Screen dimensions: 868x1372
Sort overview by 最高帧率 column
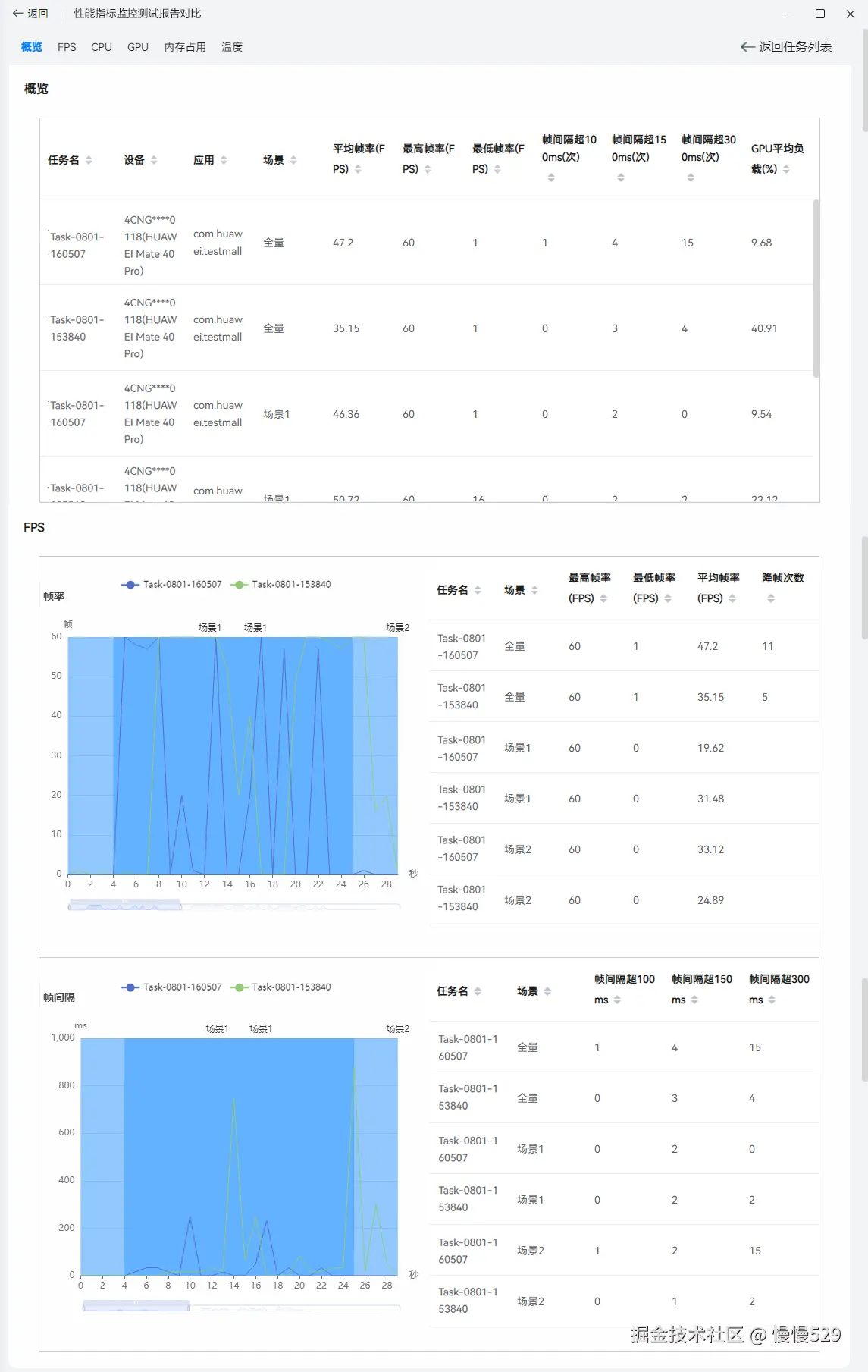pyautogui.click(x=428, y=169)
